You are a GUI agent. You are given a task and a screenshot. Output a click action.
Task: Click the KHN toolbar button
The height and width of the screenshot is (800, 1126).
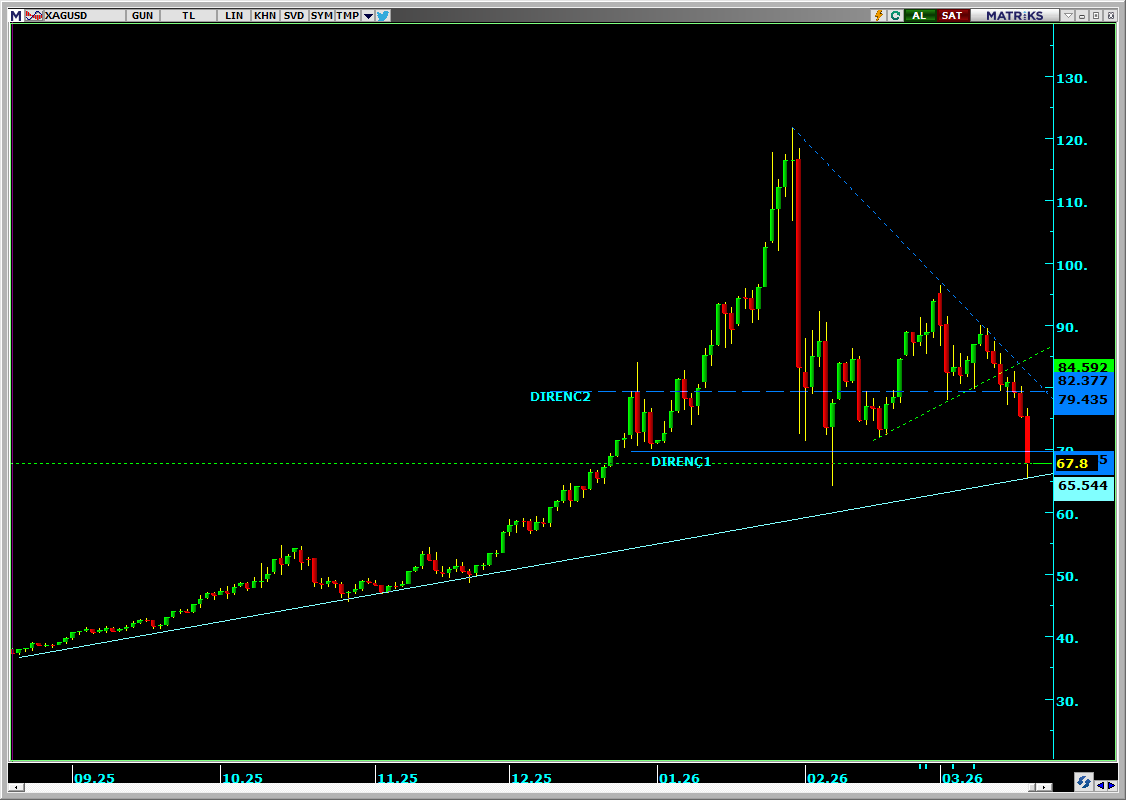pos(265,15)
